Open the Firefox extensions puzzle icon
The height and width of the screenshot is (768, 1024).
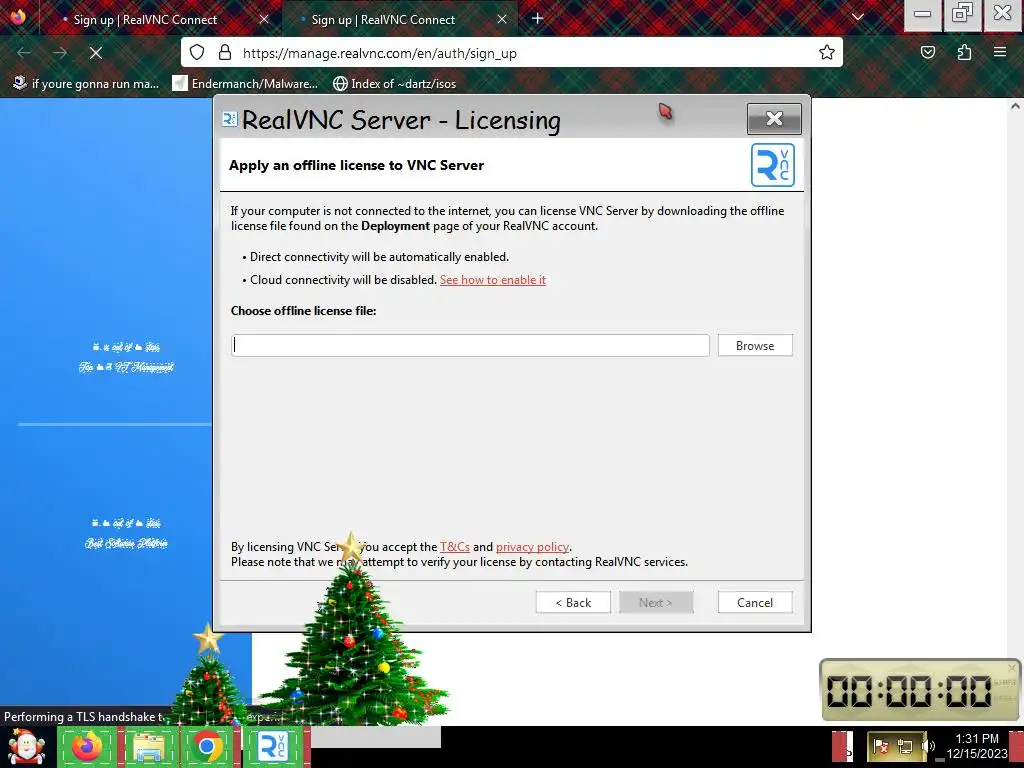coord(964,53)
